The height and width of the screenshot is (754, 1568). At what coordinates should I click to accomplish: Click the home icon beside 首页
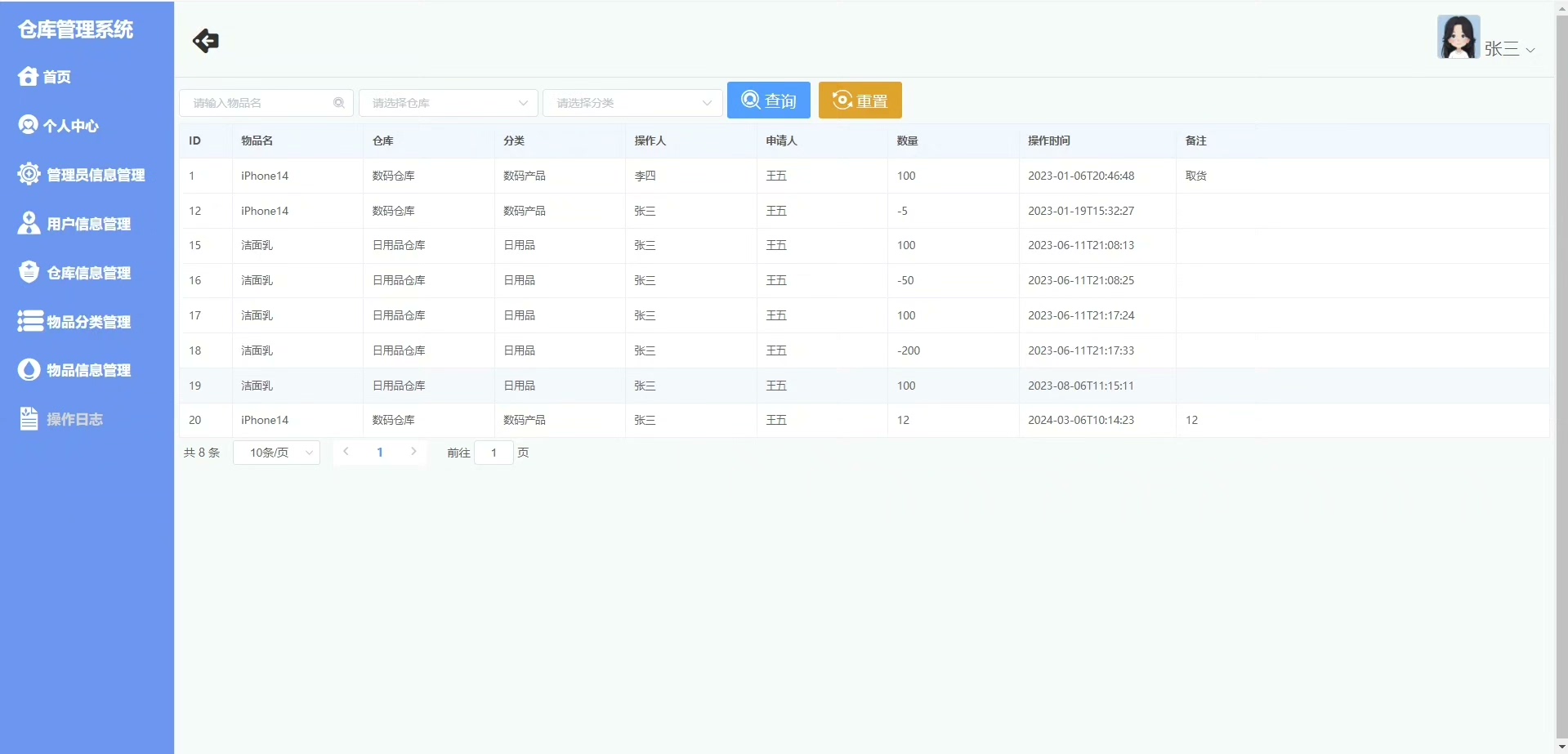point(28,77)
